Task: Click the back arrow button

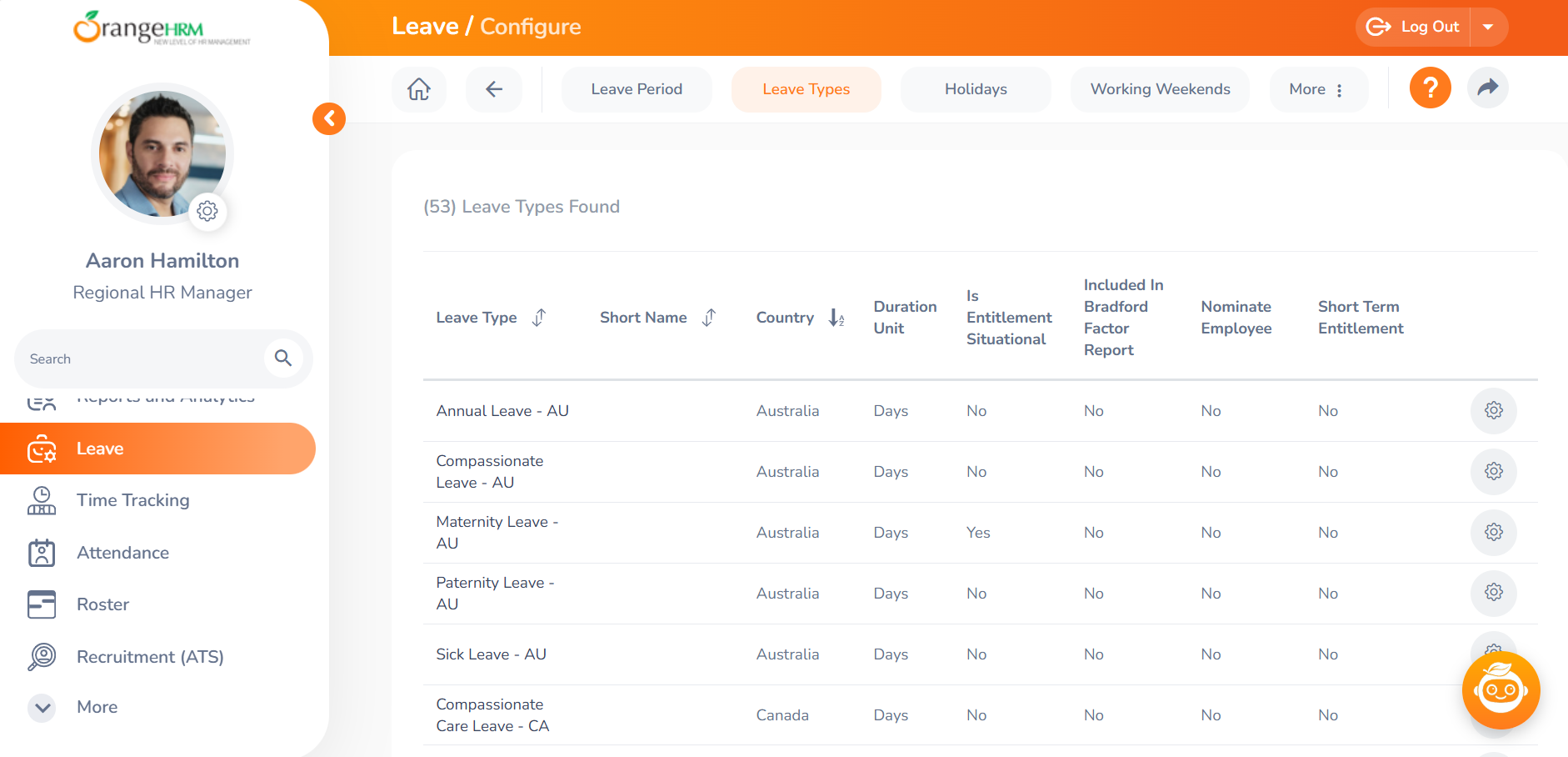Action: pyautogui.click(x=494, y=89)
